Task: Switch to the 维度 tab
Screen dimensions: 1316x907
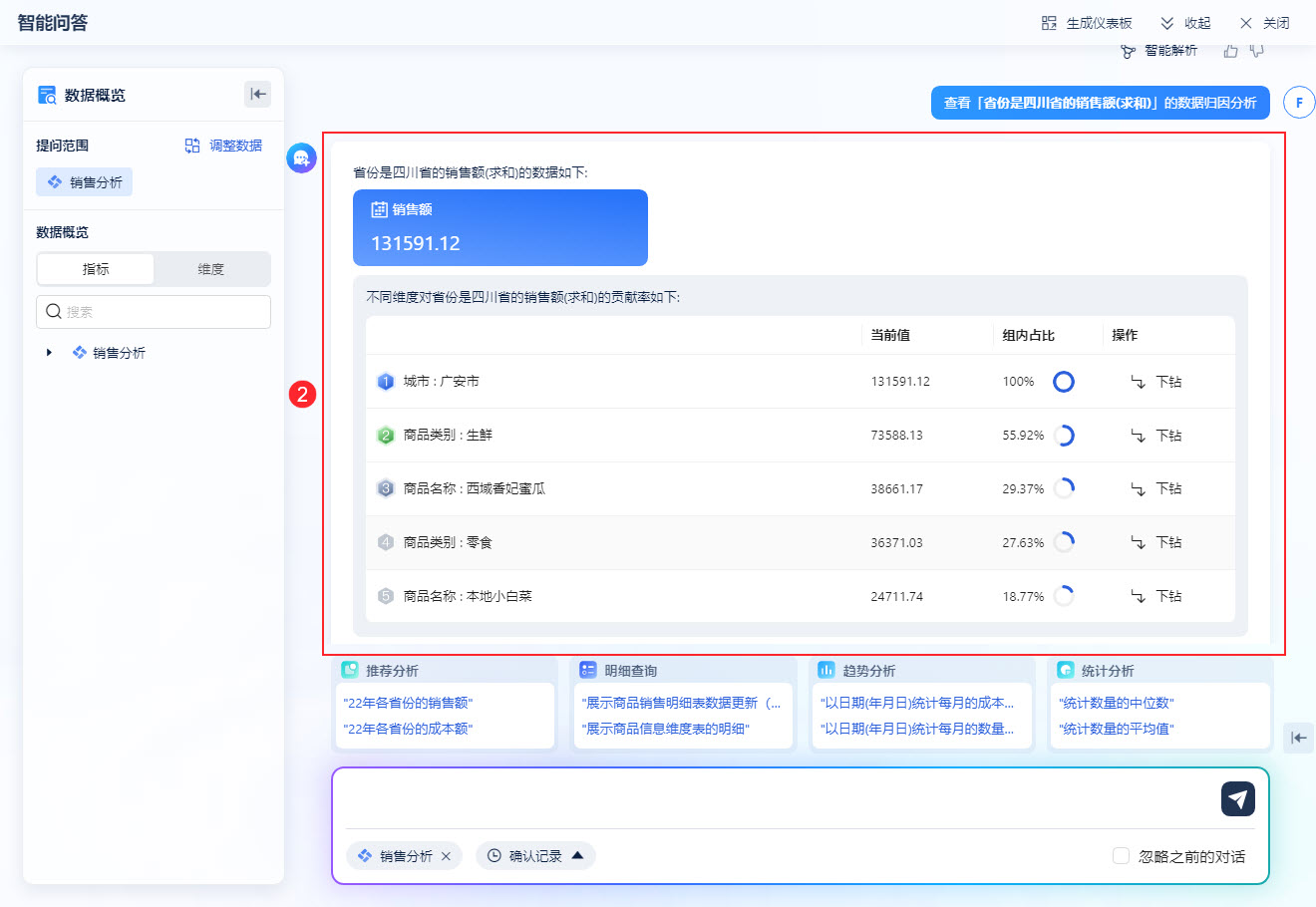Action: click(x=211, y=269)
